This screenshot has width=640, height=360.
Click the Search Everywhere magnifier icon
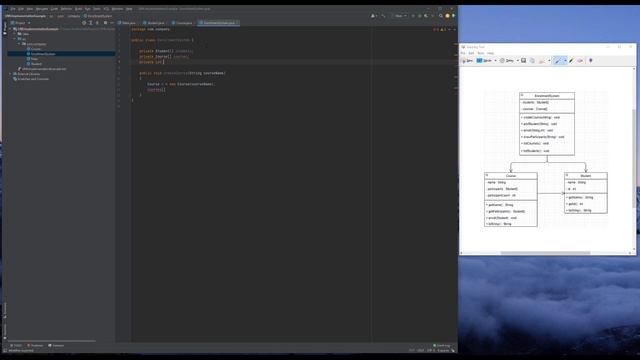(x=441, y=16)
